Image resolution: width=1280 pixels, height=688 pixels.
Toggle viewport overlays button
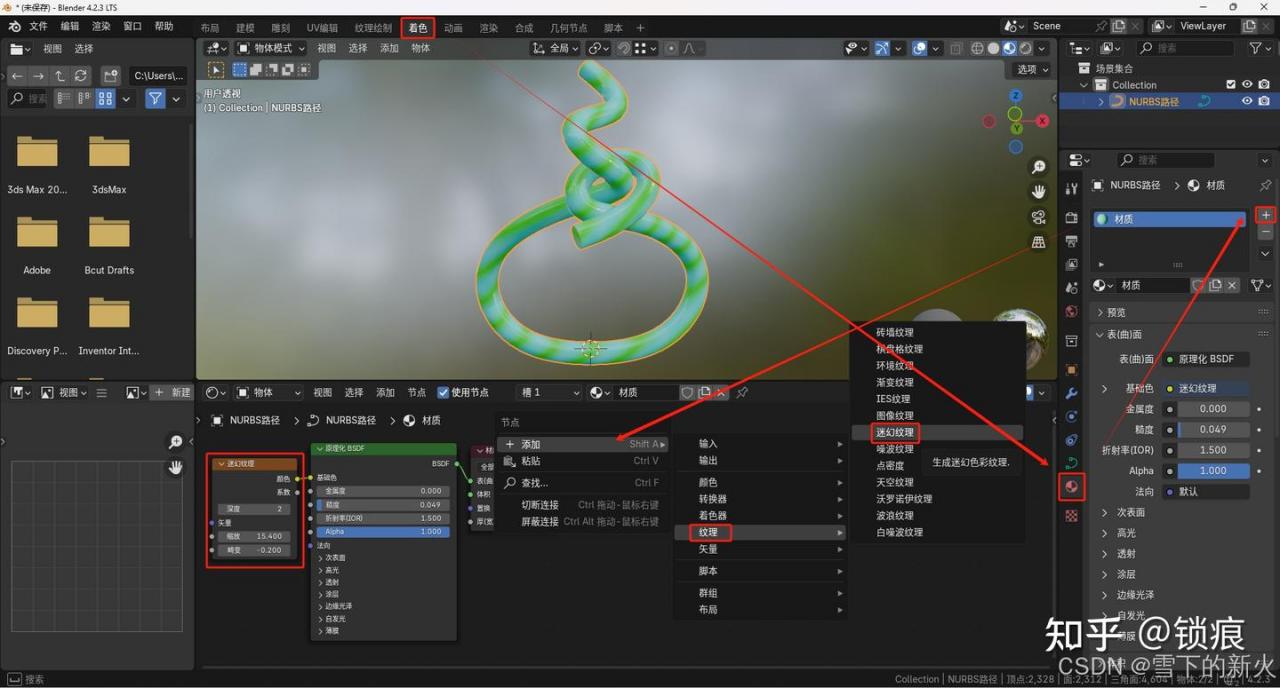[919, 48]
